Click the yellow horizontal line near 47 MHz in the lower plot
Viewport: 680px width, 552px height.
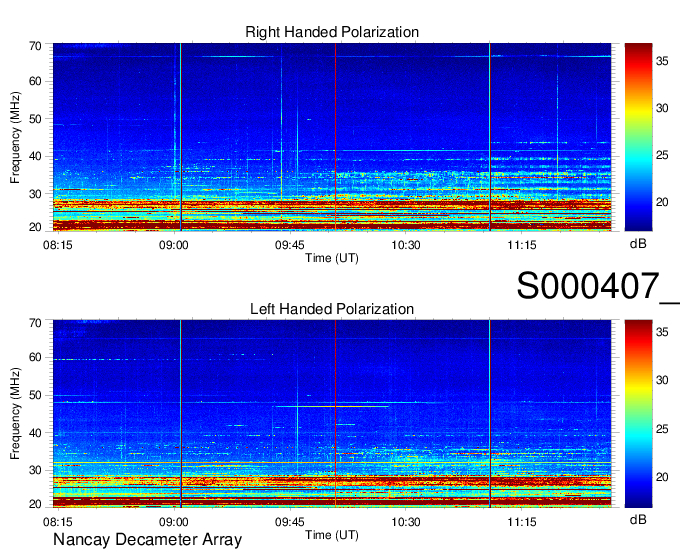pos(333,406)
